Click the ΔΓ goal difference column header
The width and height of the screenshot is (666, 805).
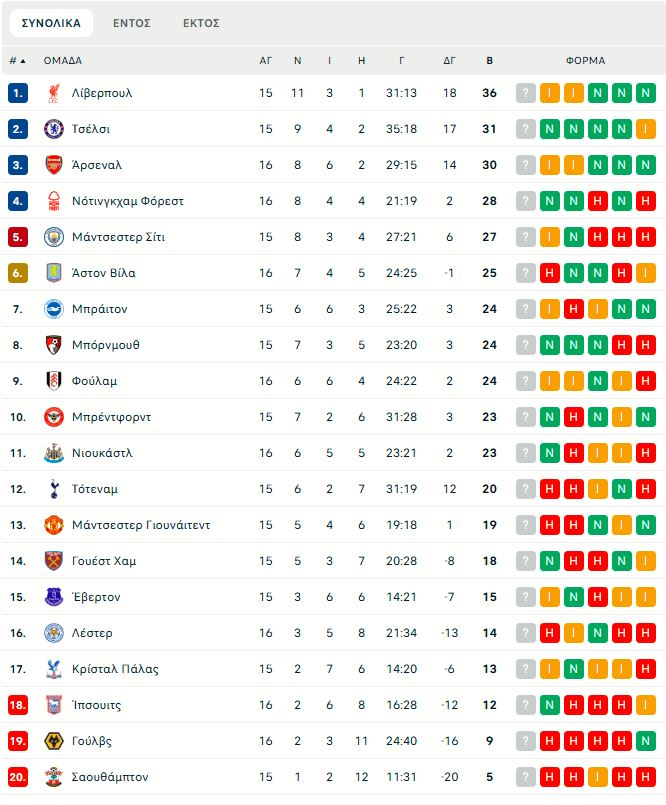click(450, 60)
